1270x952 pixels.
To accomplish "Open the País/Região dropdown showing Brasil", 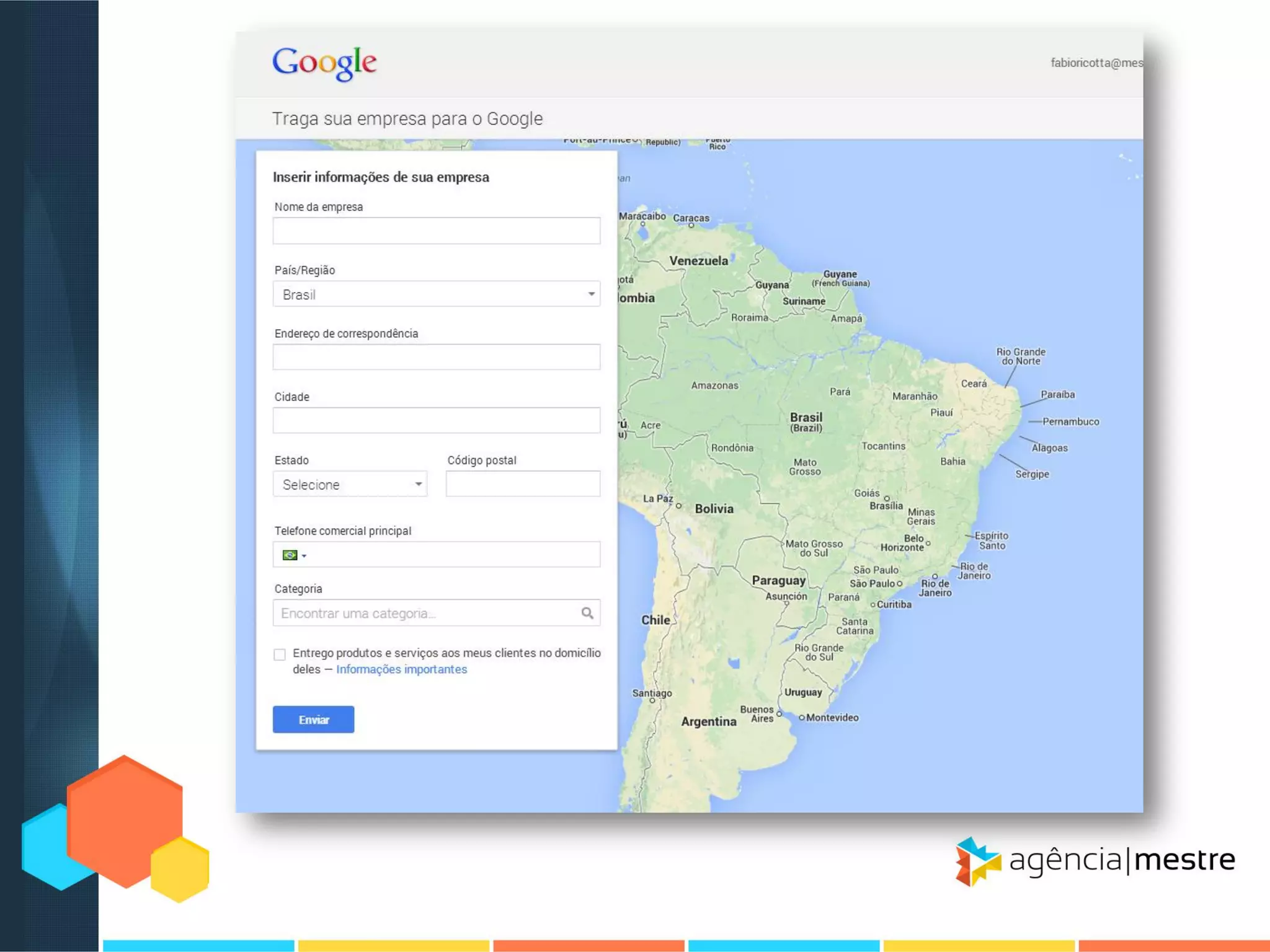I will tap(436, 294).
